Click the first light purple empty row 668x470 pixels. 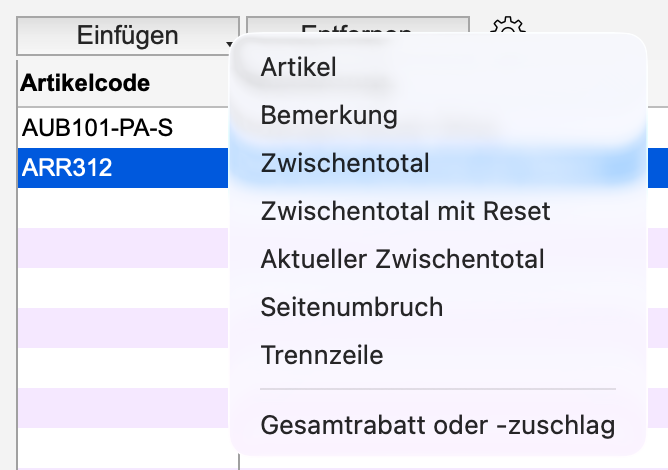[x=120, y=247]
